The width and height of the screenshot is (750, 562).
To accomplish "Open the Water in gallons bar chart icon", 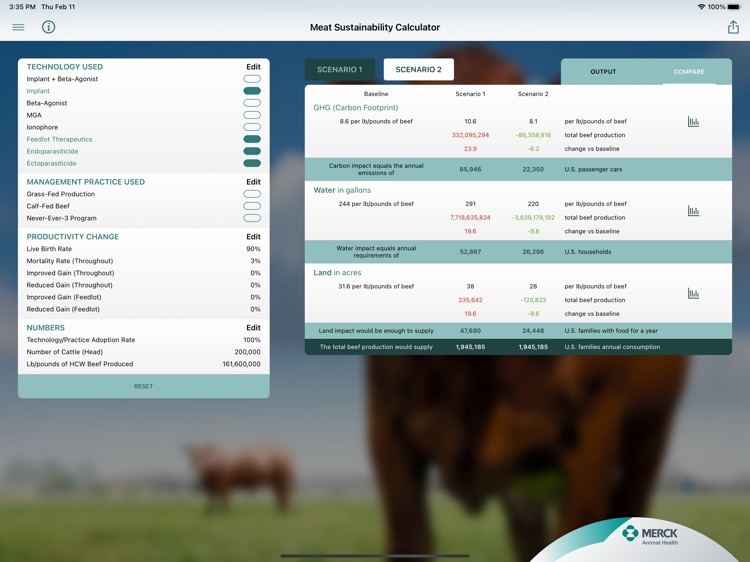I will [693, 210].
